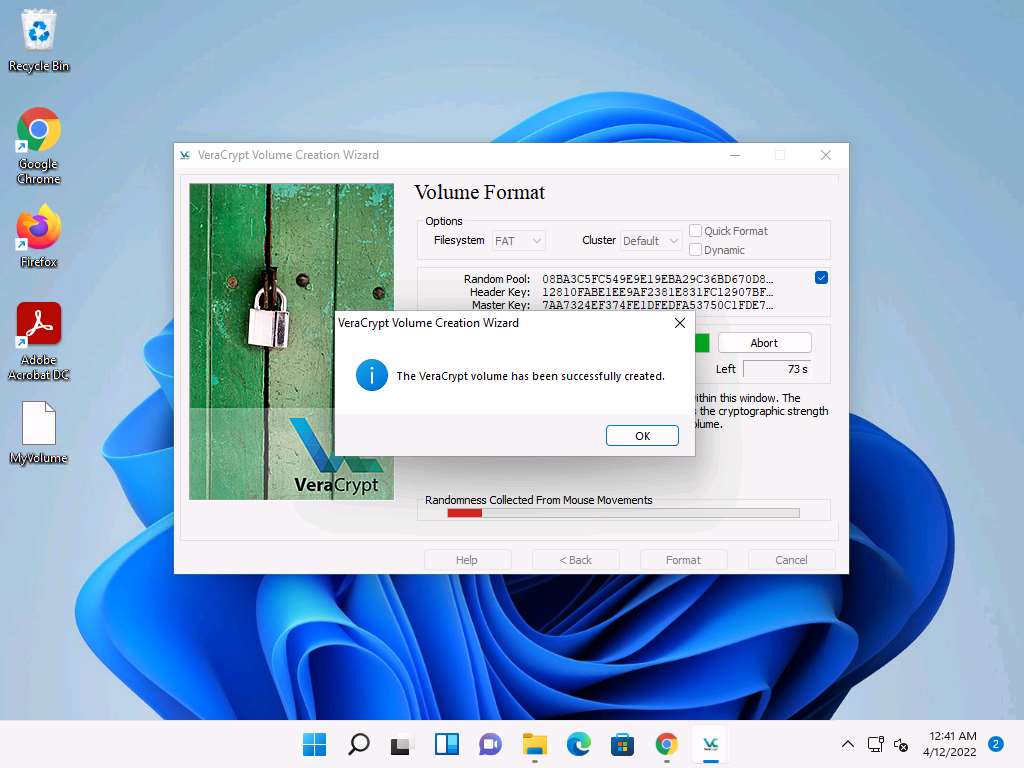
Task: Click the Windows Start button
Action: pos(314,744)
